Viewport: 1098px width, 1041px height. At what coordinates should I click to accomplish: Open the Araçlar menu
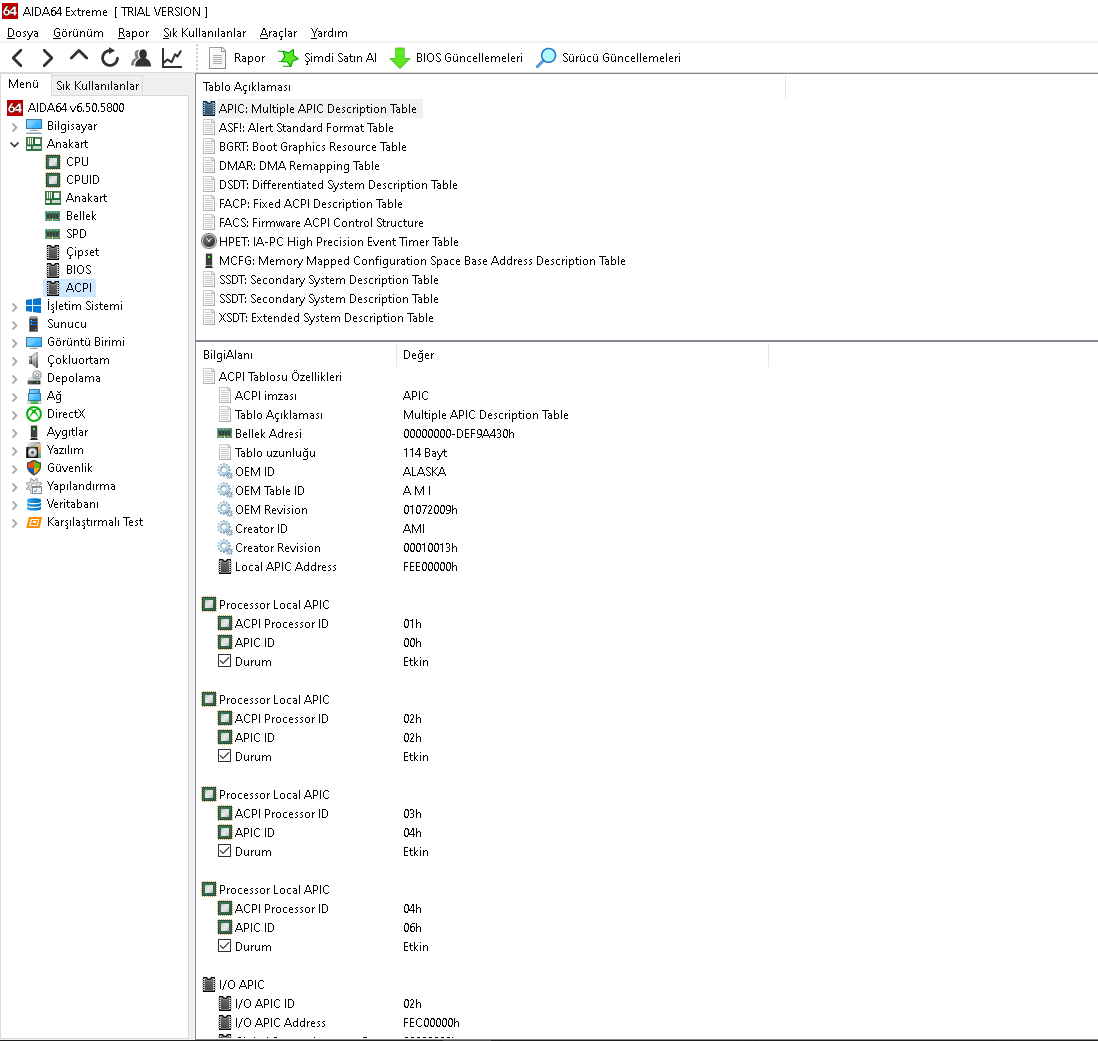click(x=278, y=33)
